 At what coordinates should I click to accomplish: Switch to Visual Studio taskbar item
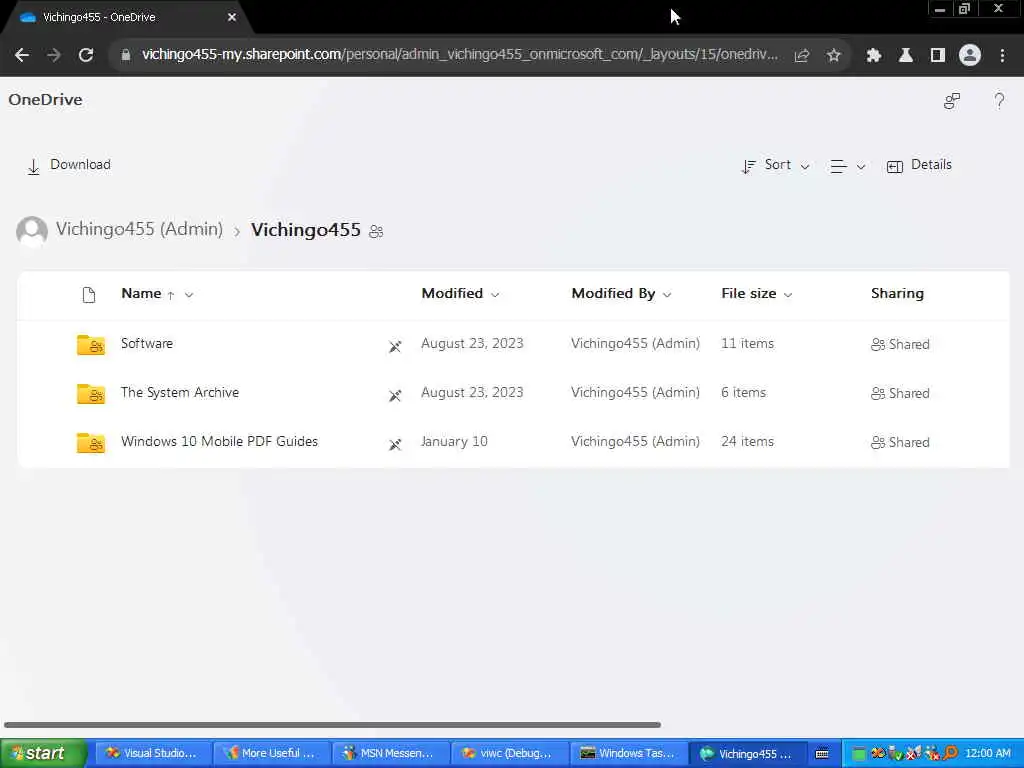point(153,754)
